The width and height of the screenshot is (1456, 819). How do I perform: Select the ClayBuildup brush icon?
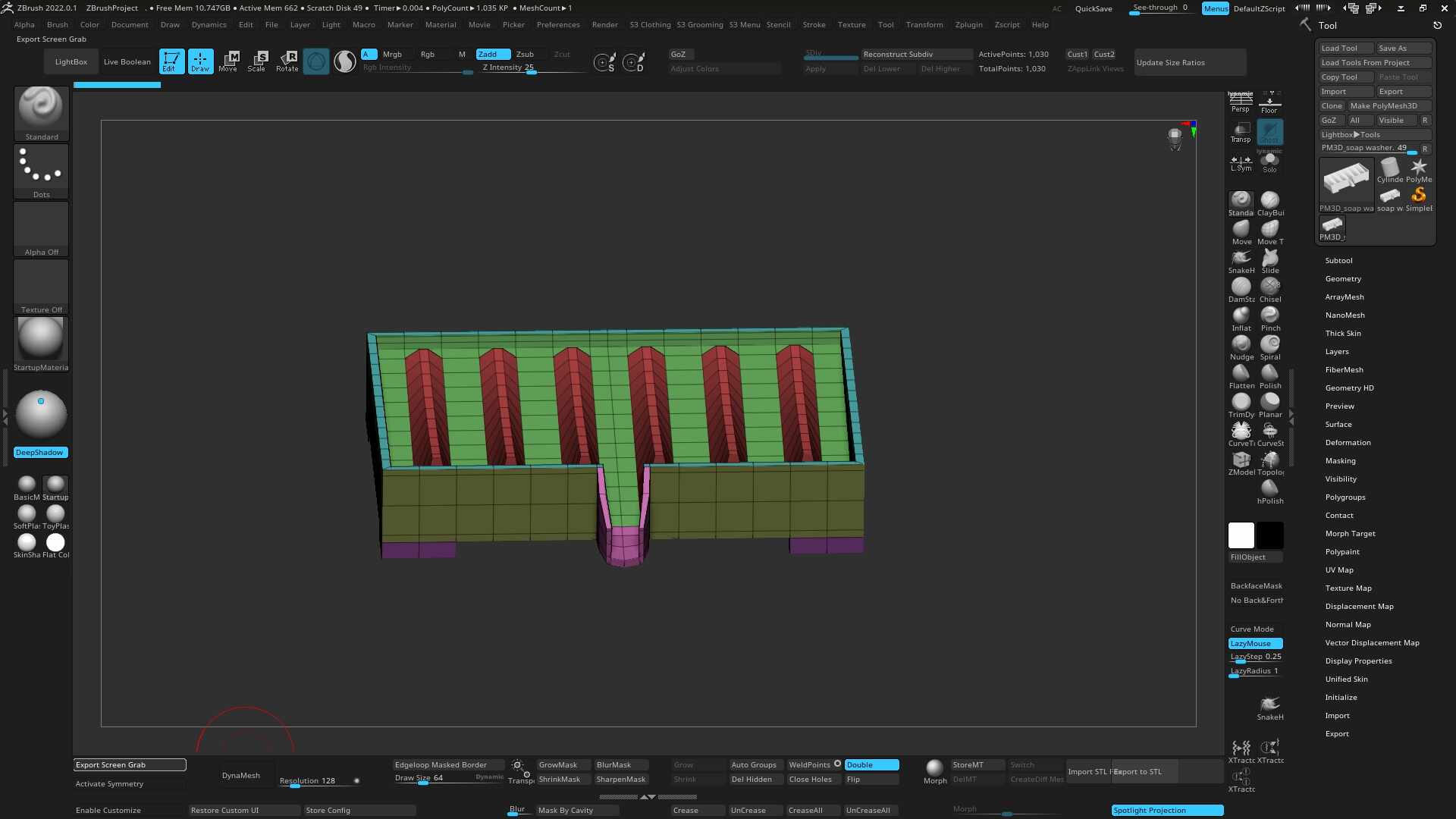coord(1270,203)
